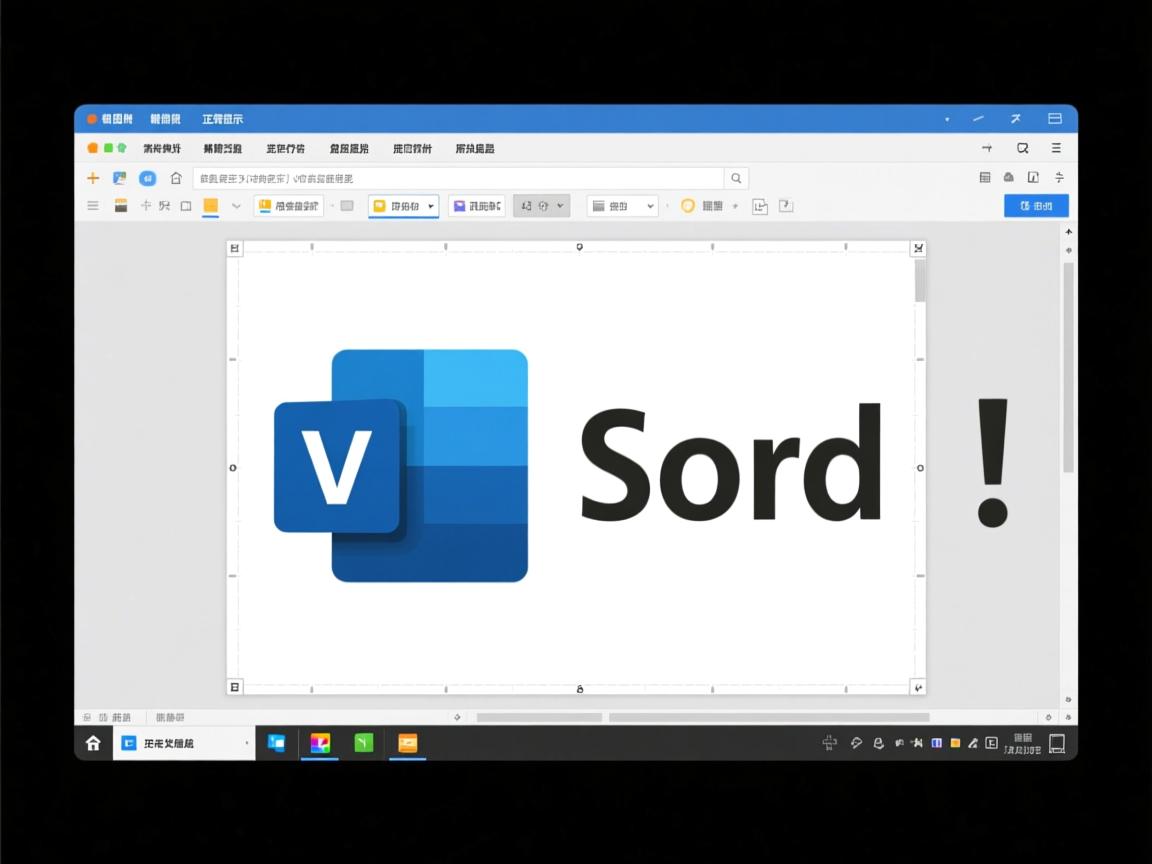Toggle the gray highlighted toolbar button

coord(541,206)
